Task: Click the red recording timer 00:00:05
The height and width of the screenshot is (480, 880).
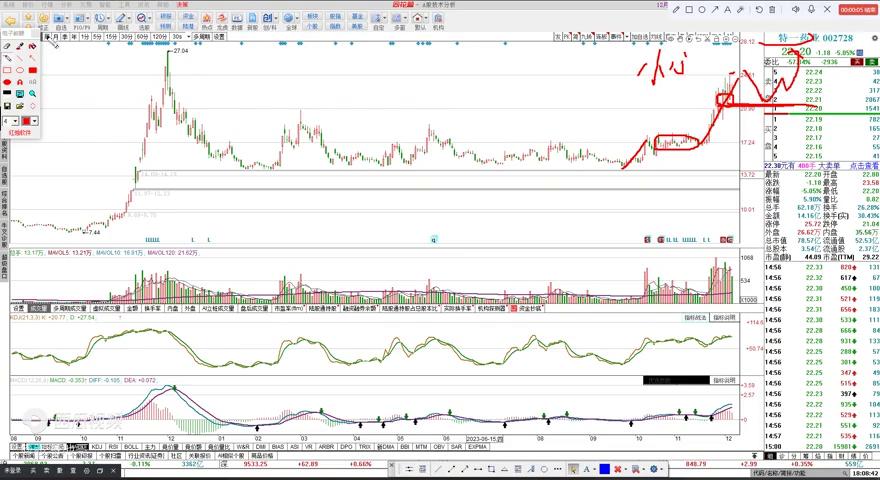Action: coord(858,10)
